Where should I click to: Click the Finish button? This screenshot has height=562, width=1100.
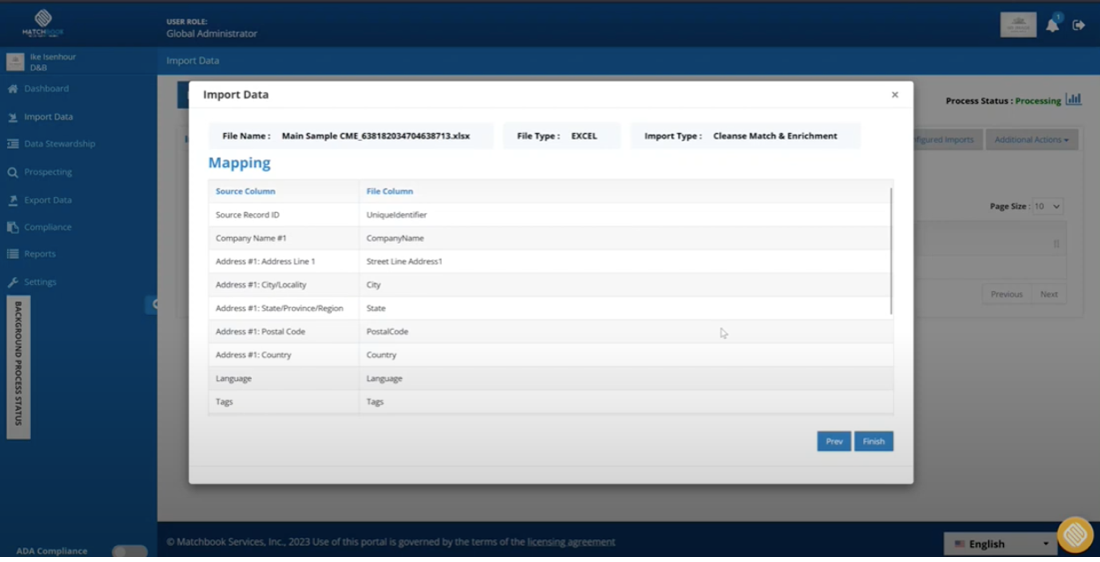(x=873, y=441)
